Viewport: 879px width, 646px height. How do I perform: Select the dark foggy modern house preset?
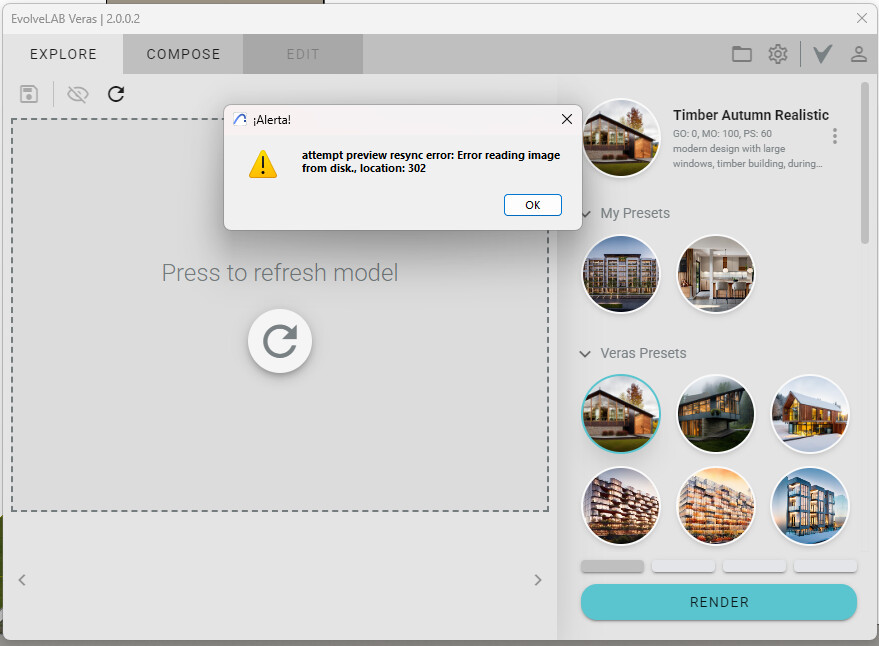[x=715, y=414]
